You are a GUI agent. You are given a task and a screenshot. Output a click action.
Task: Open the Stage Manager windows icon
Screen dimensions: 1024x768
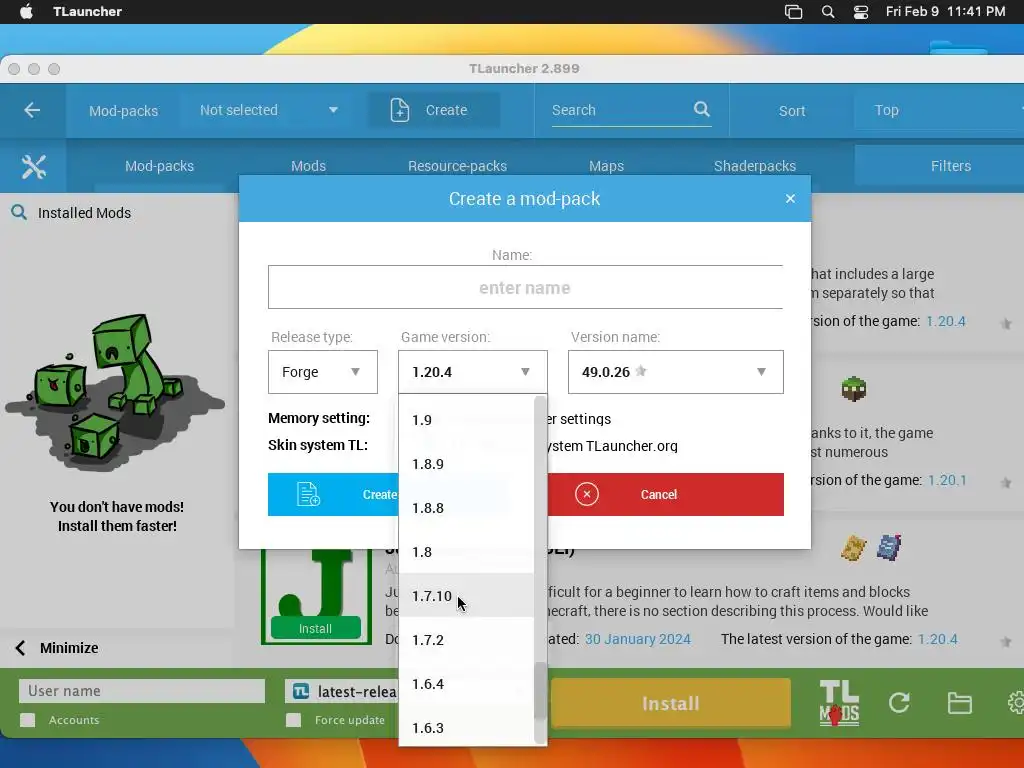coord(793,11)
